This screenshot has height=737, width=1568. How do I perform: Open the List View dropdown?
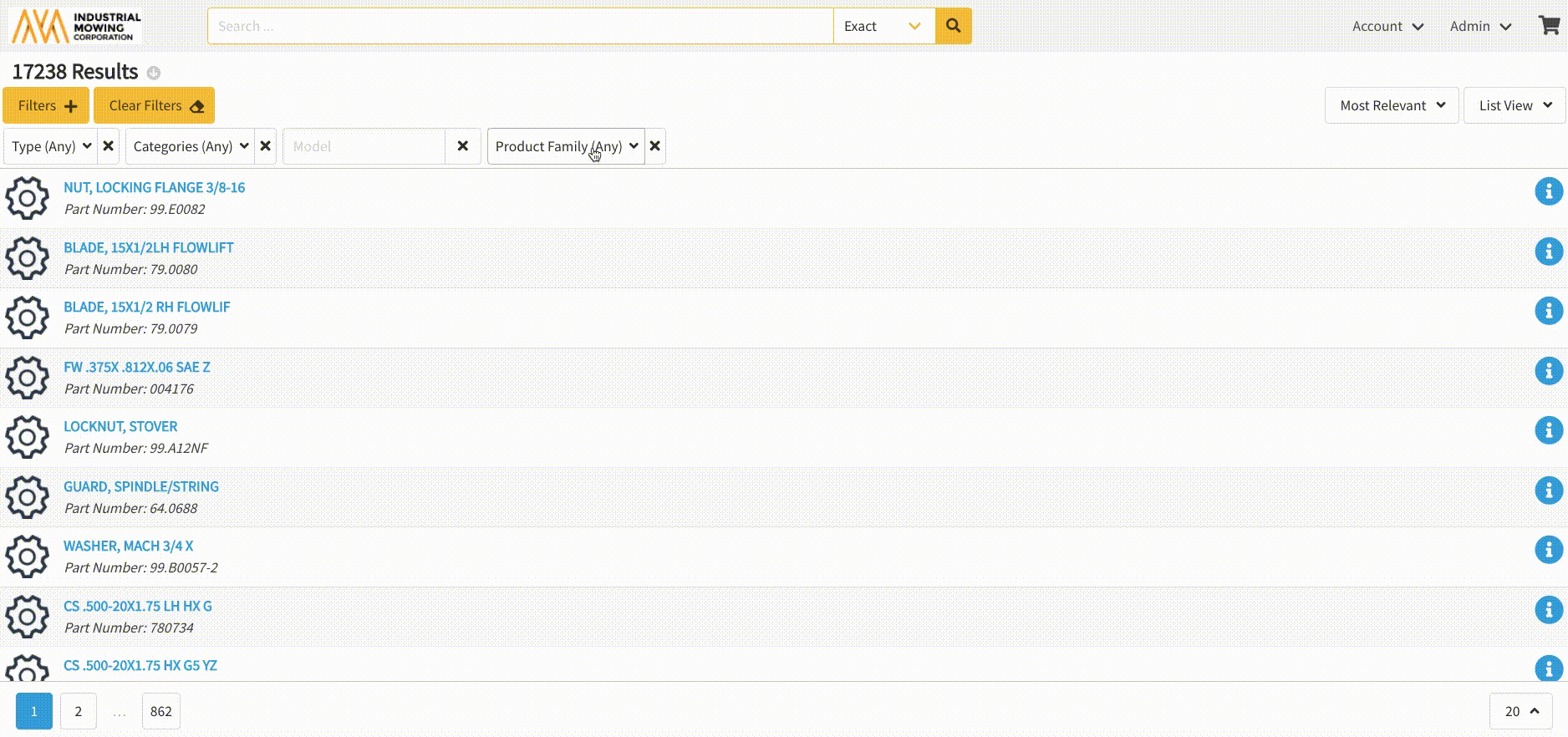(x=1514, y=105)
